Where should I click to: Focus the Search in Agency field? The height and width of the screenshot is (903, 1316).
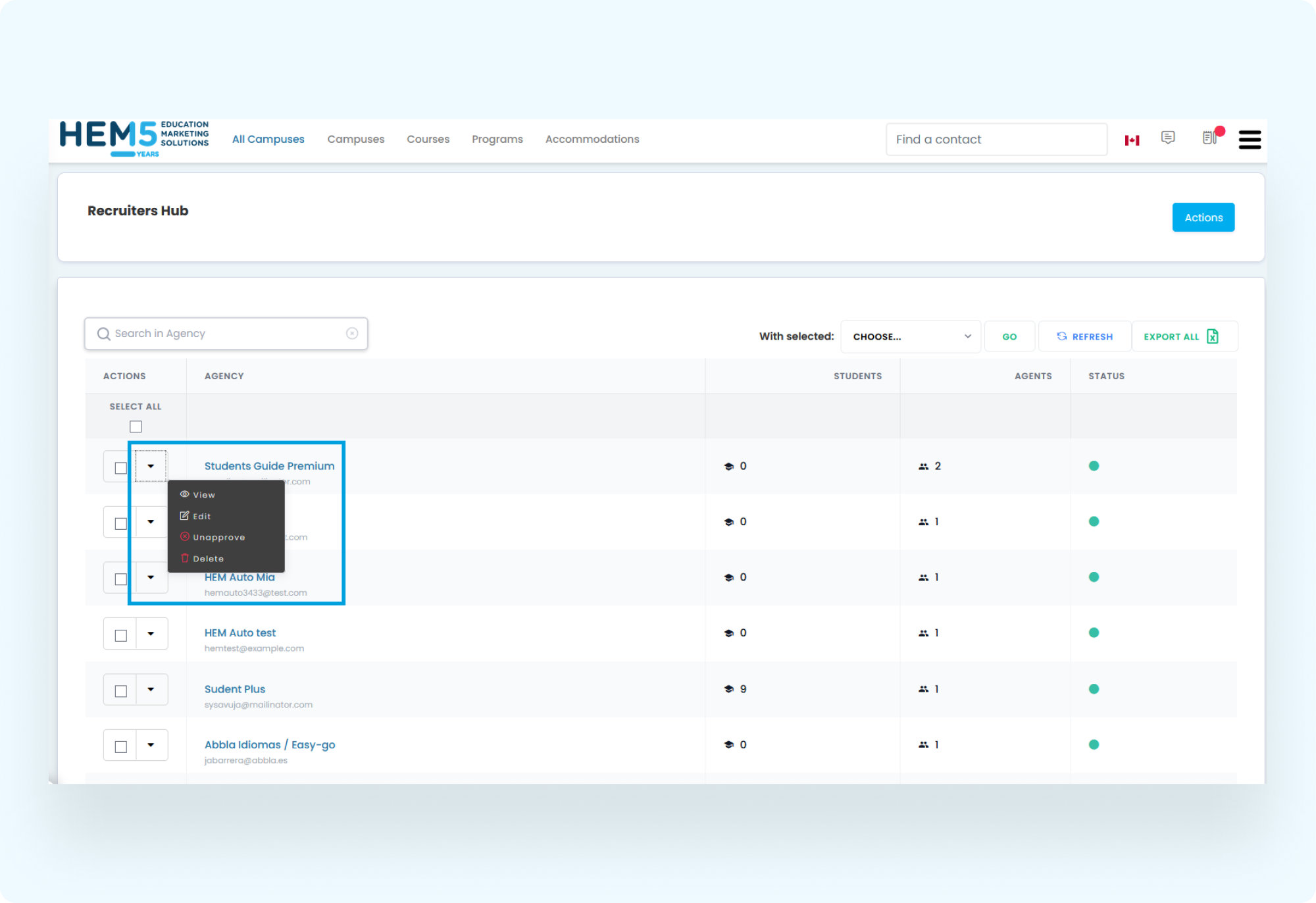(x=224, y=334)
